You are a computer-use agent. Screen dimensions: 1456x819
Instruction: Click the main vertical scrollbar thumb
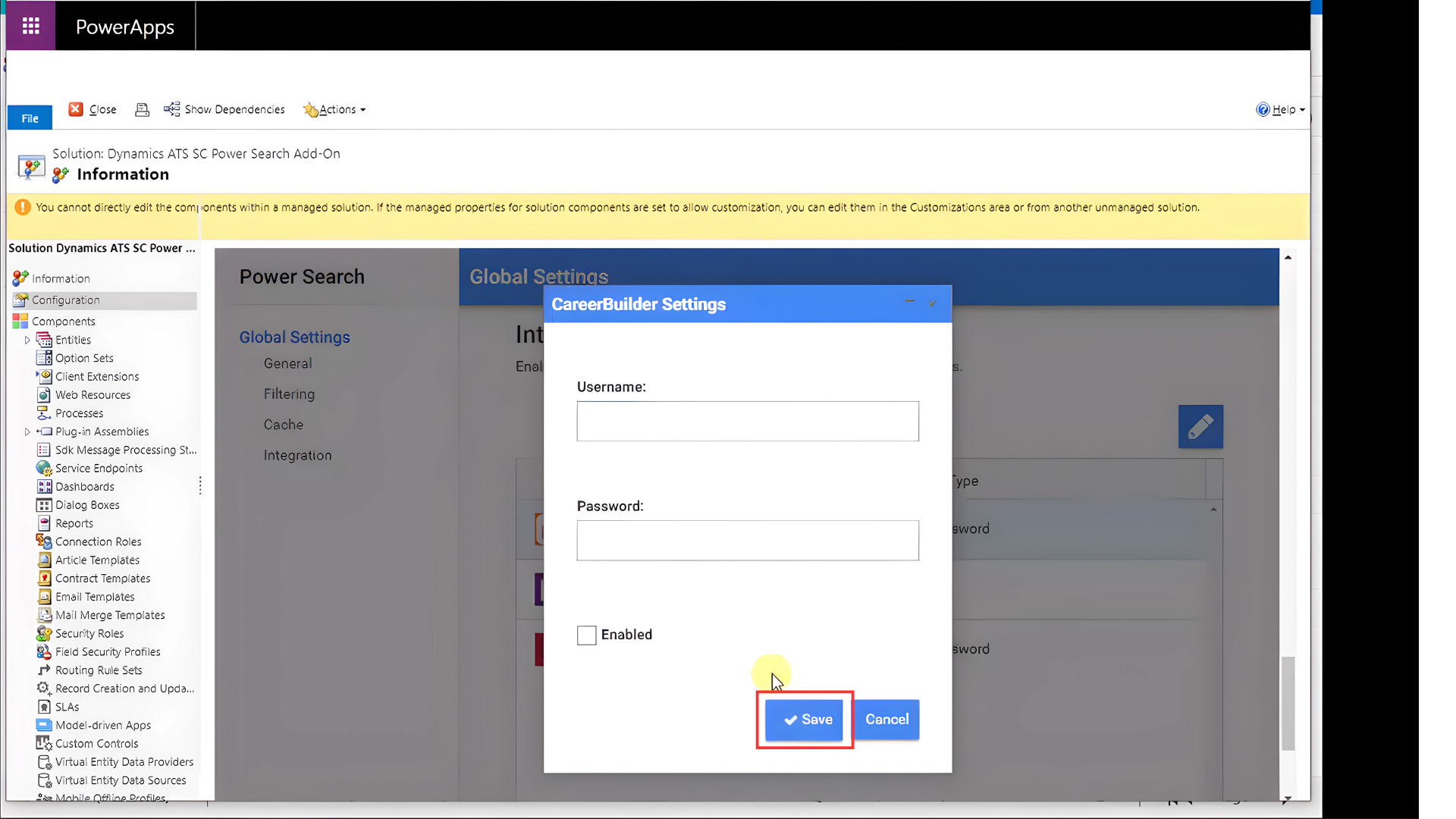click(1288, 704)
